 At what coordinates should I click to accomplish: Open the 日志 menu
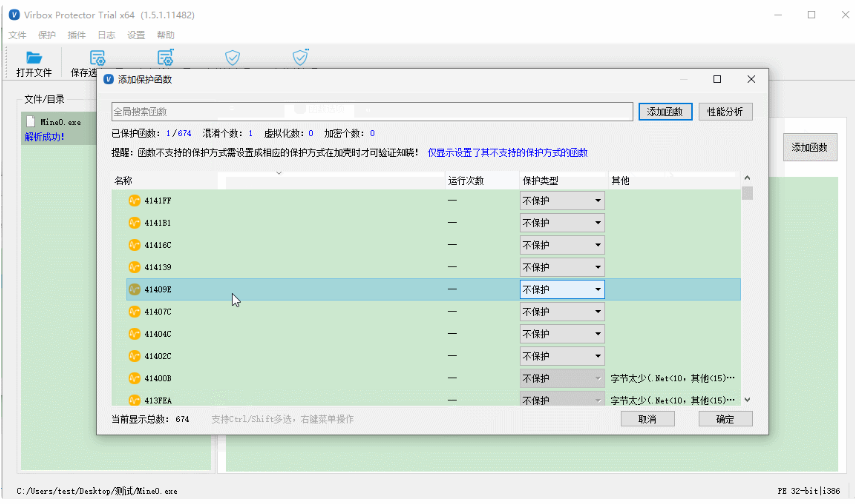106,35
